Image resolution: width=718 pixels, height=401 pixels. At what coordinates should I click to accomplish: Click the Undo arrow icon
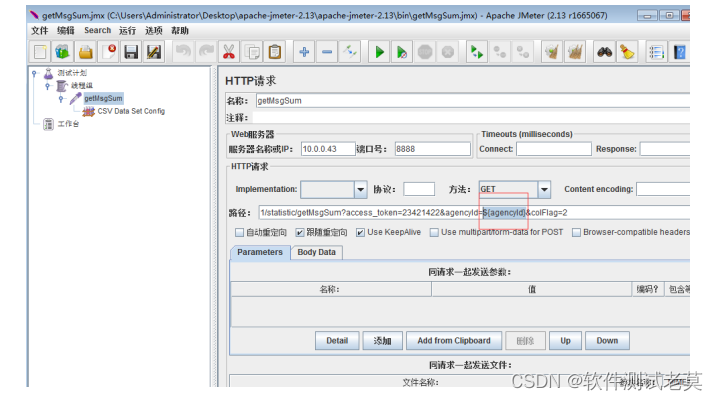point(183,52)
